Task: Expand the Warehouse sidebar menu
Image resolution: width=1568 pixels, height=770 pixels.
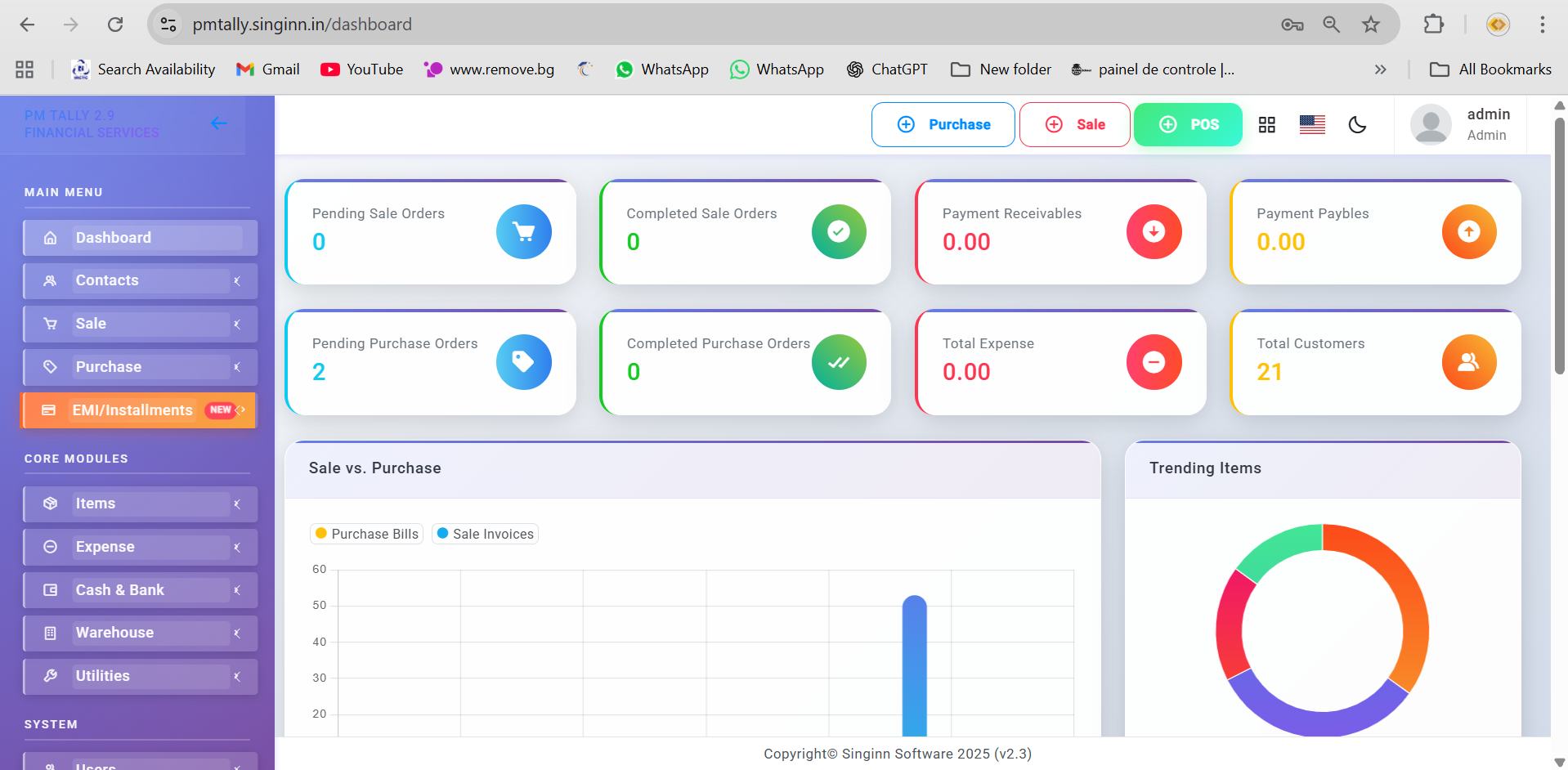Action: pyautogui.click(x=140, y=633)
